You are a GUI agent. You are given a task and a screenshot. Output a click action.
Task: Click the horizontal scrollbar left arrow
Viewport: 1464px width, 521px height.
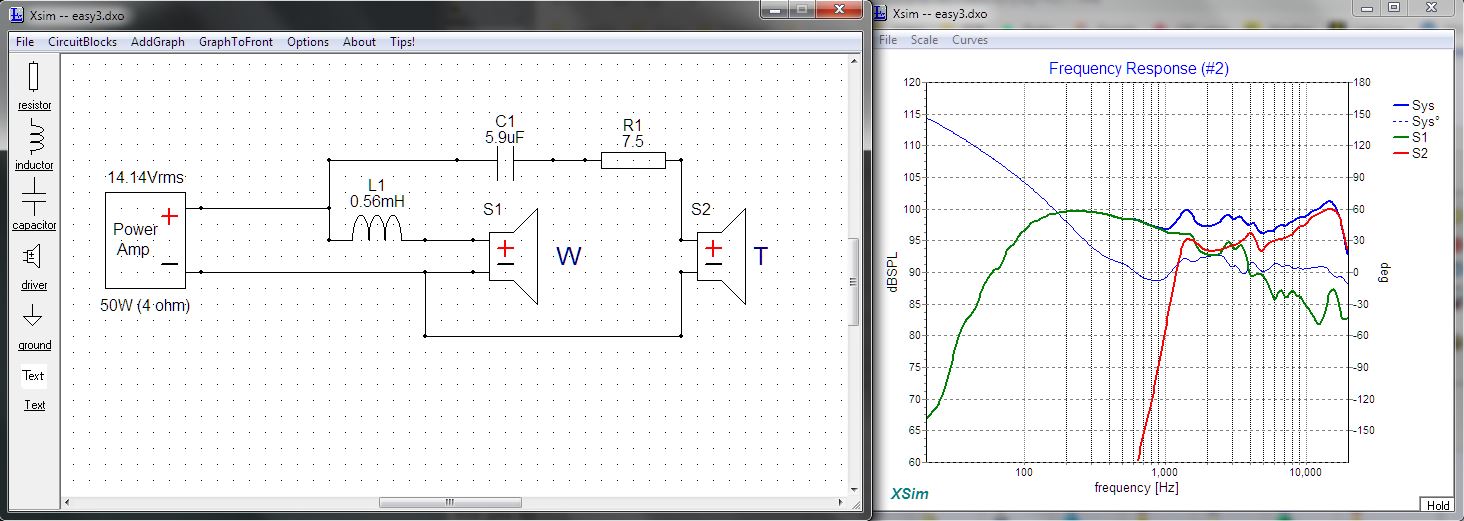pyautogui.click(x=69, y=502)
